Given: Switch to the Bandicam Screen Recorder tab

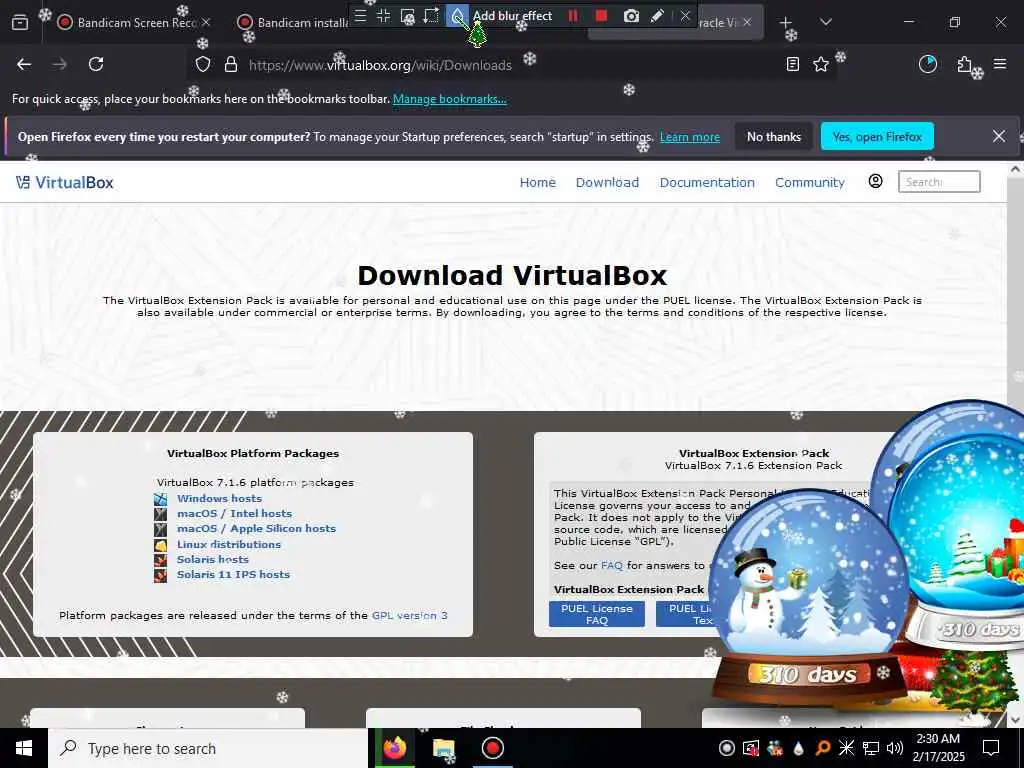Looking at the screenshot, I should tap(134, 22).
